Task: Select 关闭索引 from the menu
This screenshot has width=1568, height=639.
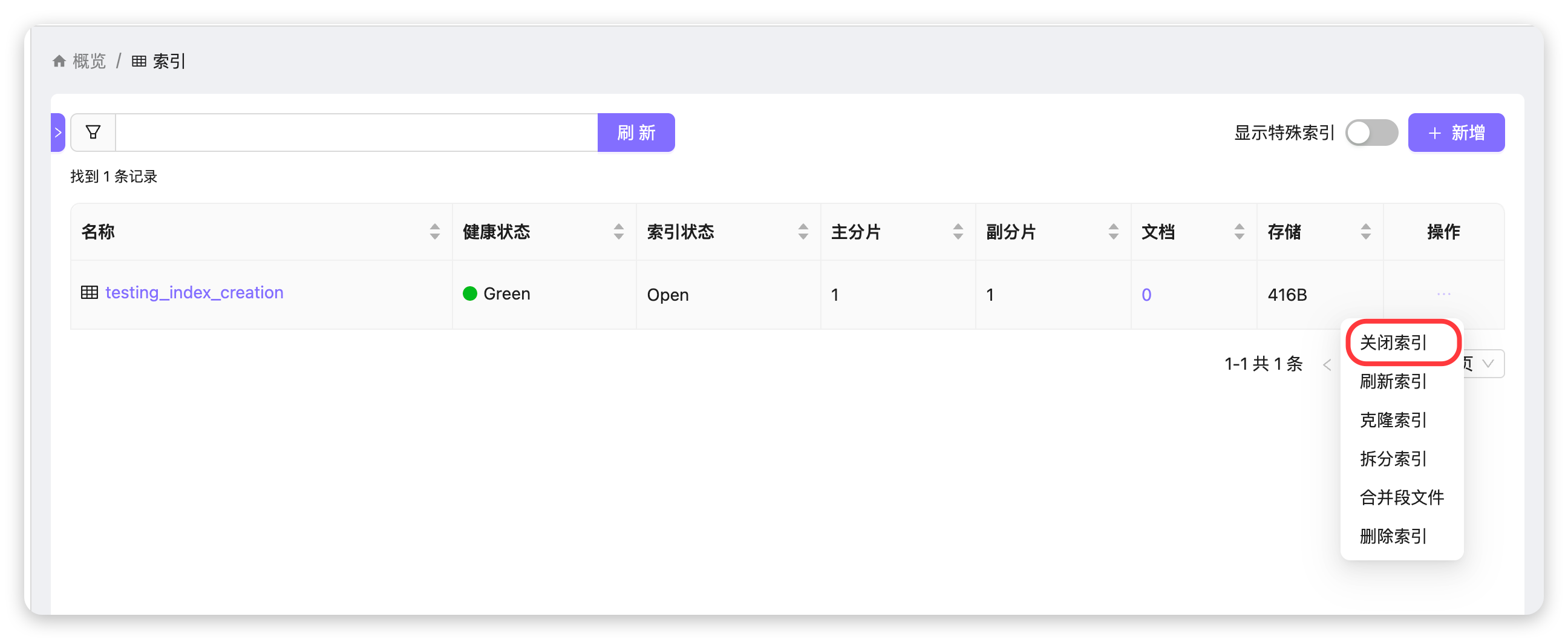Action: (1393, 343)
